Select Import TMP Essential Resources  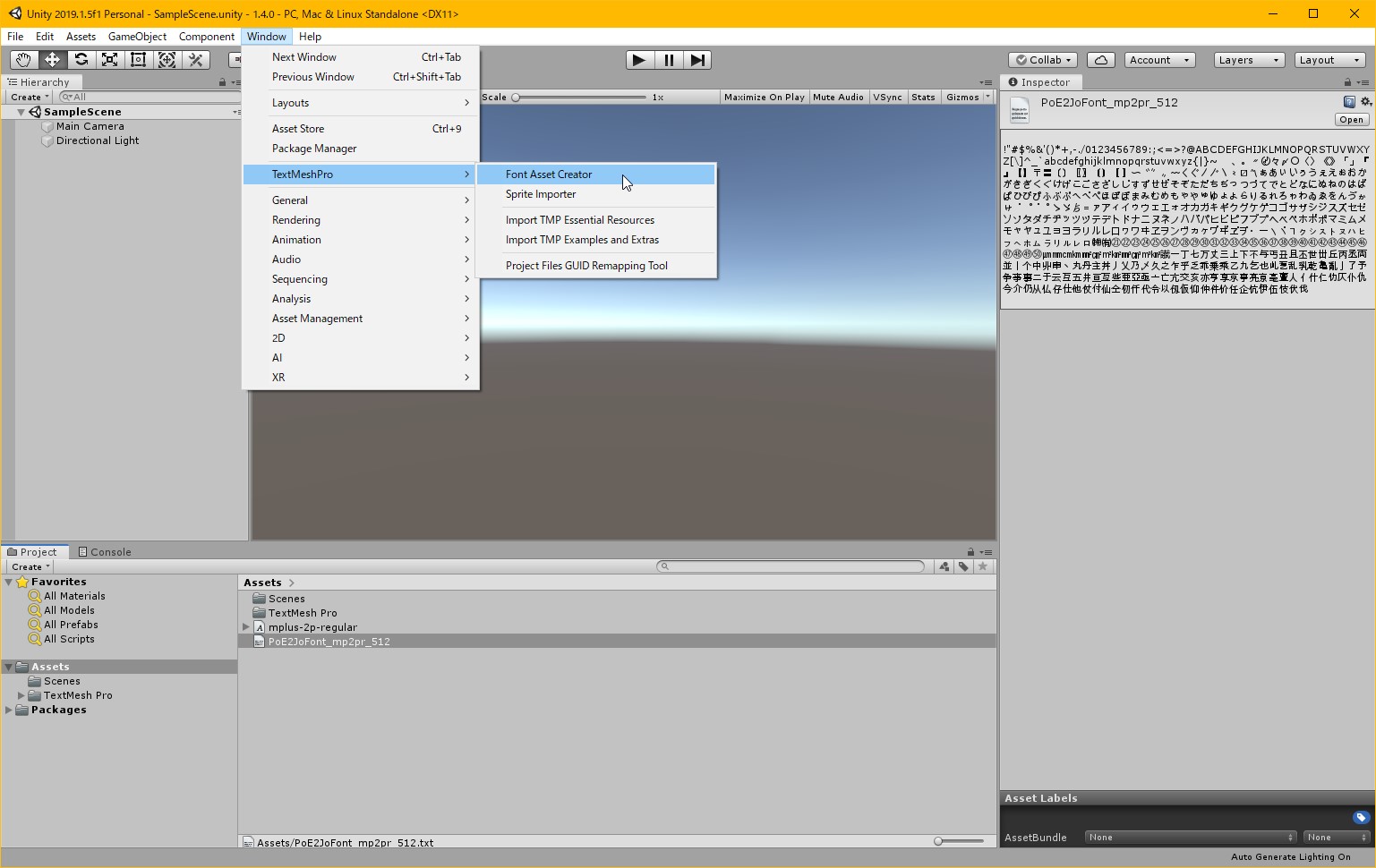pyautogui.click(x=596, y=220)
